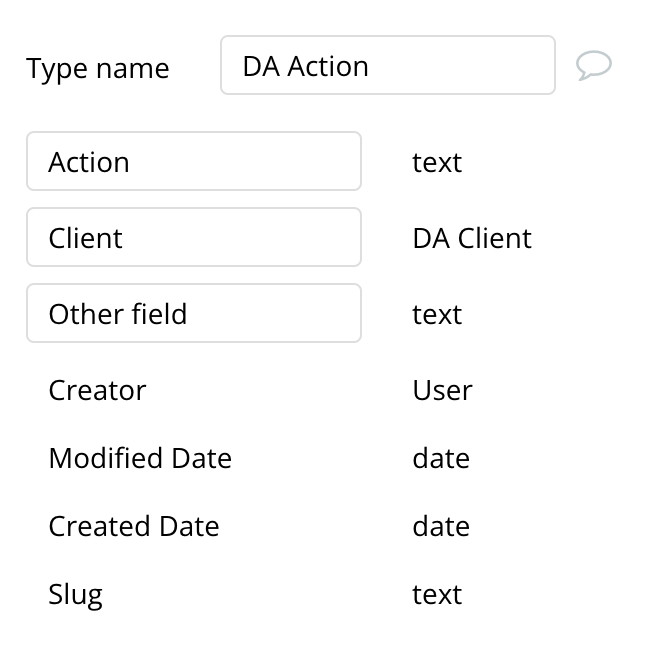
Task: Click the text type beside Other field
Action: (437, 314)
